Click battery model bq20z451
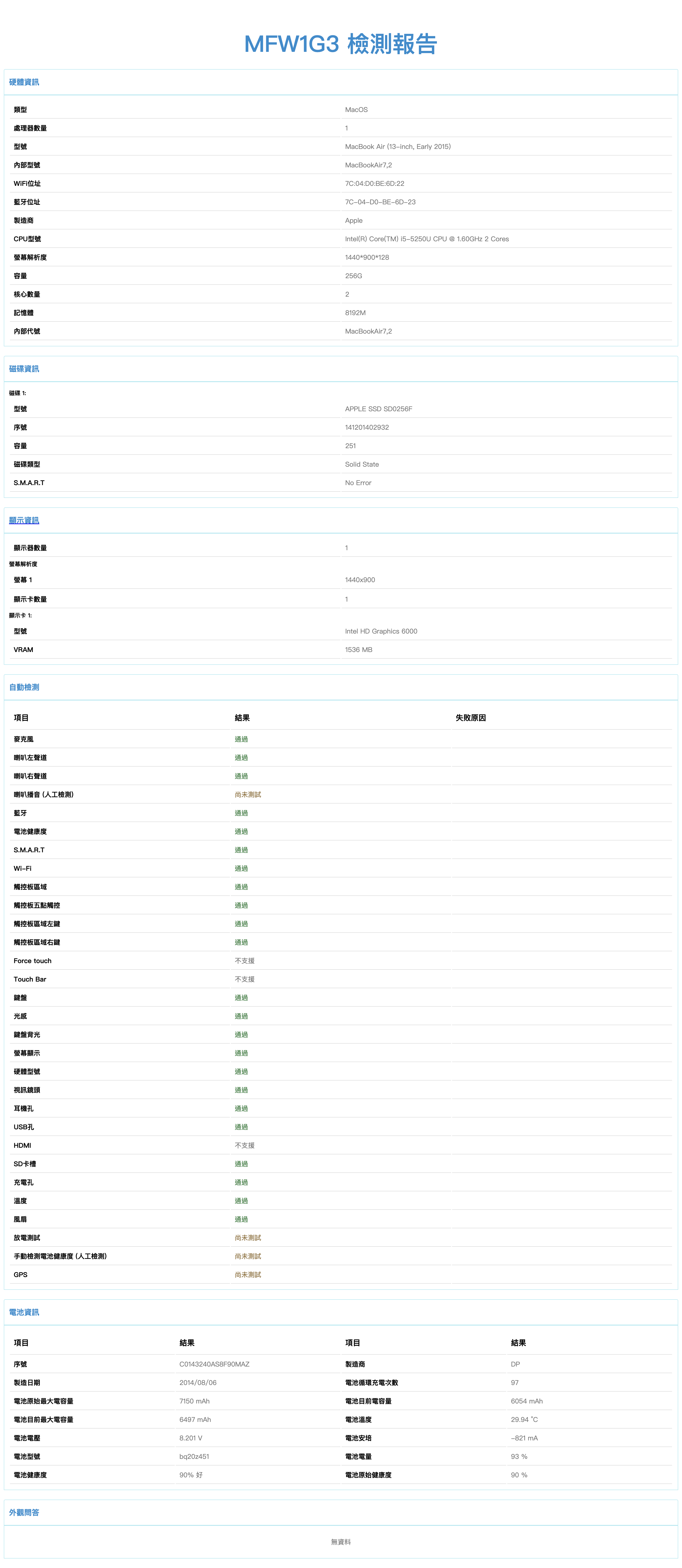 (194, 1456)
